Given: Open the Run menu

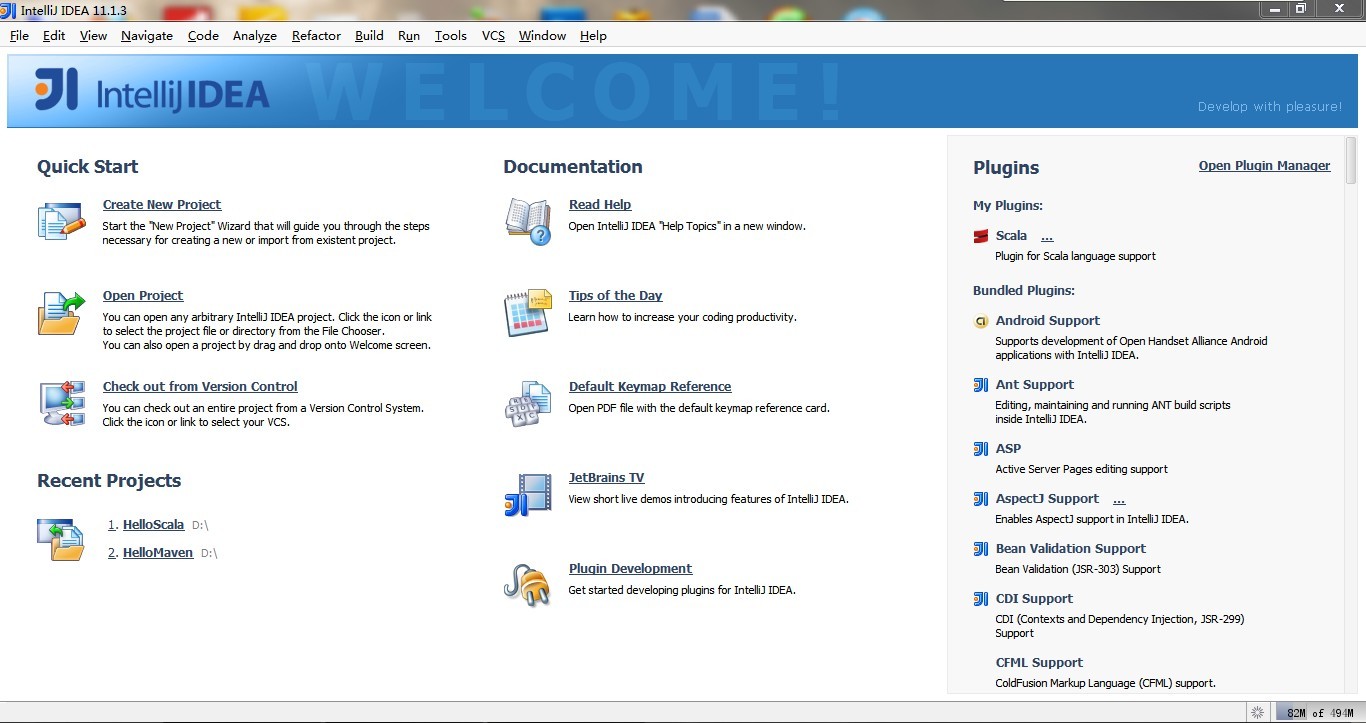Looking at the screenshot, I should pyautogui.click(x=409, y=36).
